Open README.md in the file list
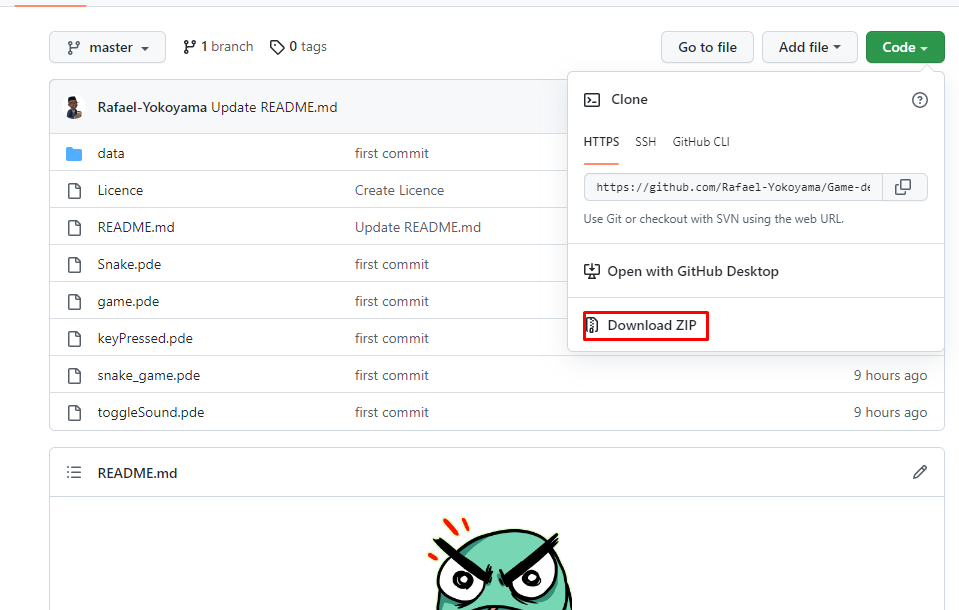959x610 pixels. (136, 228)
